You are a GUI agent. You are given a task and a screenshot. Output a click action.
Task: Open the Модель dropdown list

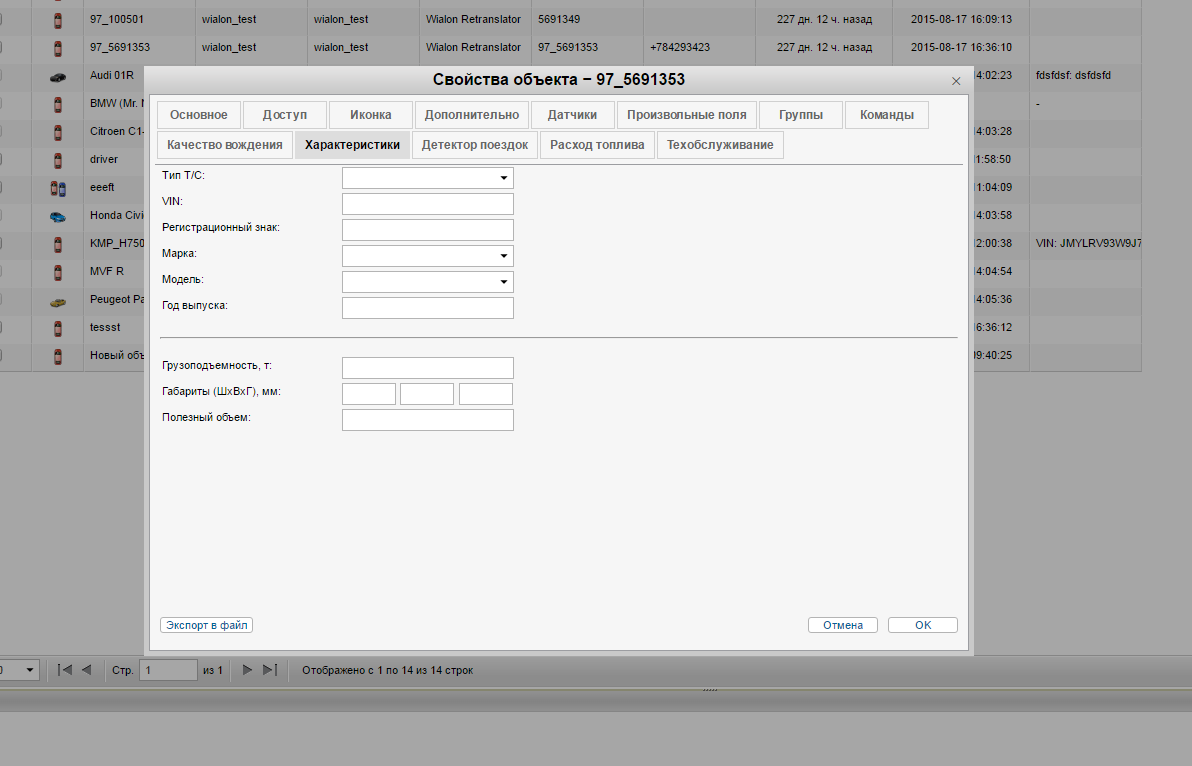pos(503,282)
